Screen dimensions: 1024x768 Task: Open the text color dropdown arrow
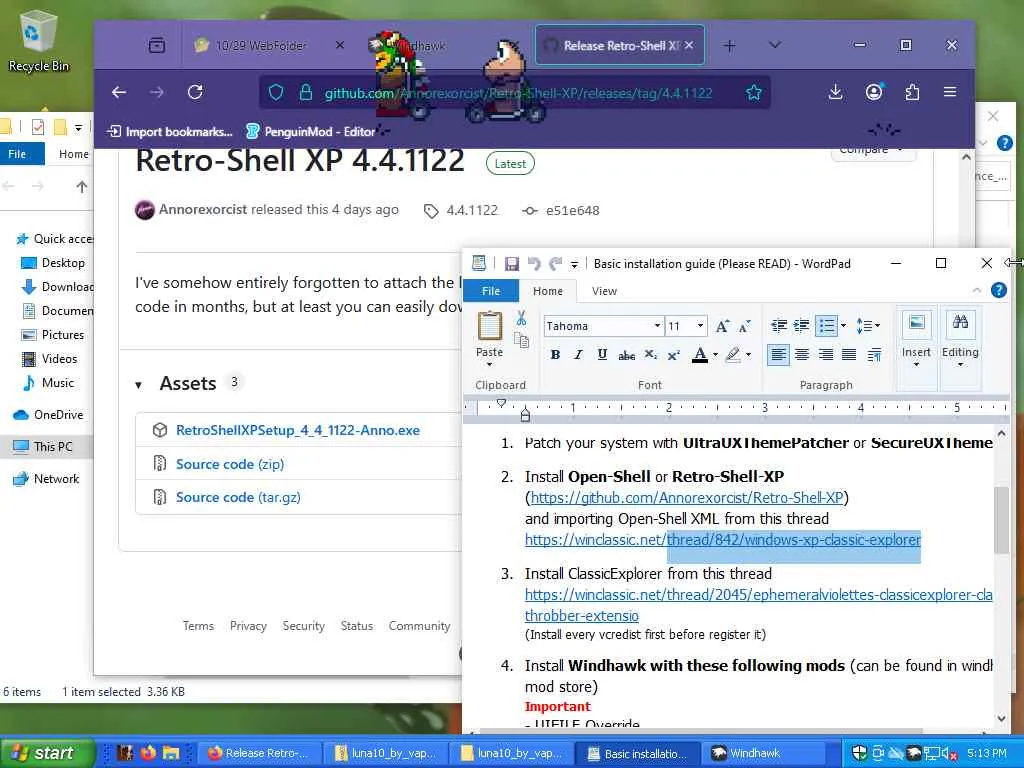715,355
